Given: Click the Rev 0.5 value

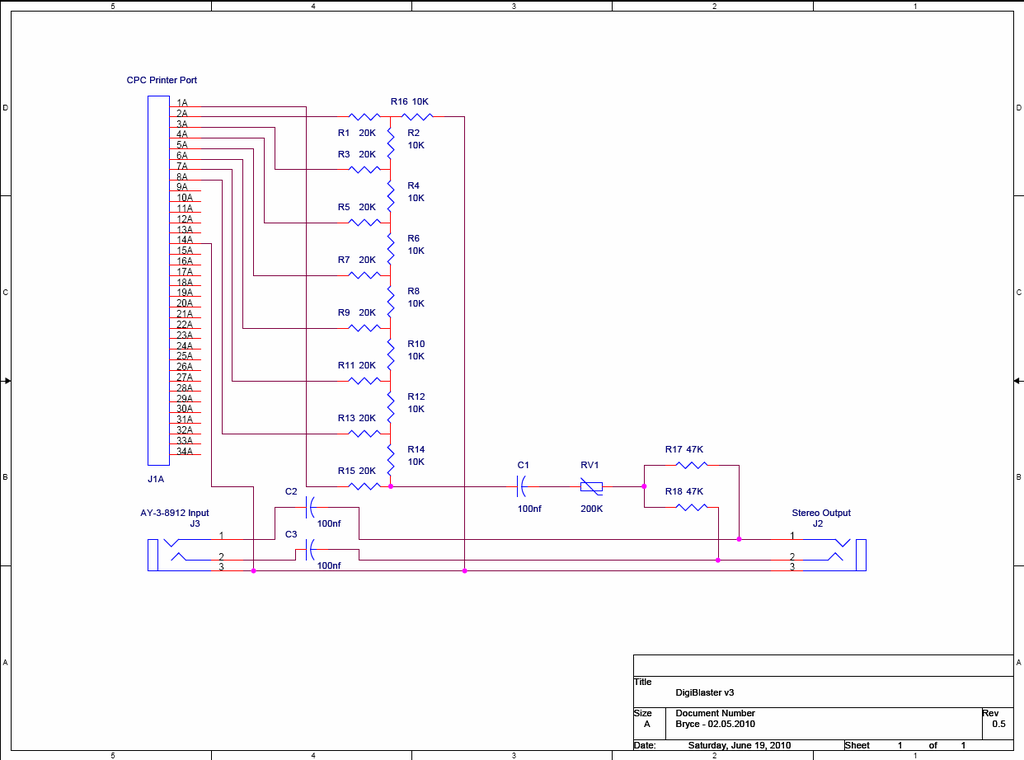Looking at the screenshot, I should [999, 724].
